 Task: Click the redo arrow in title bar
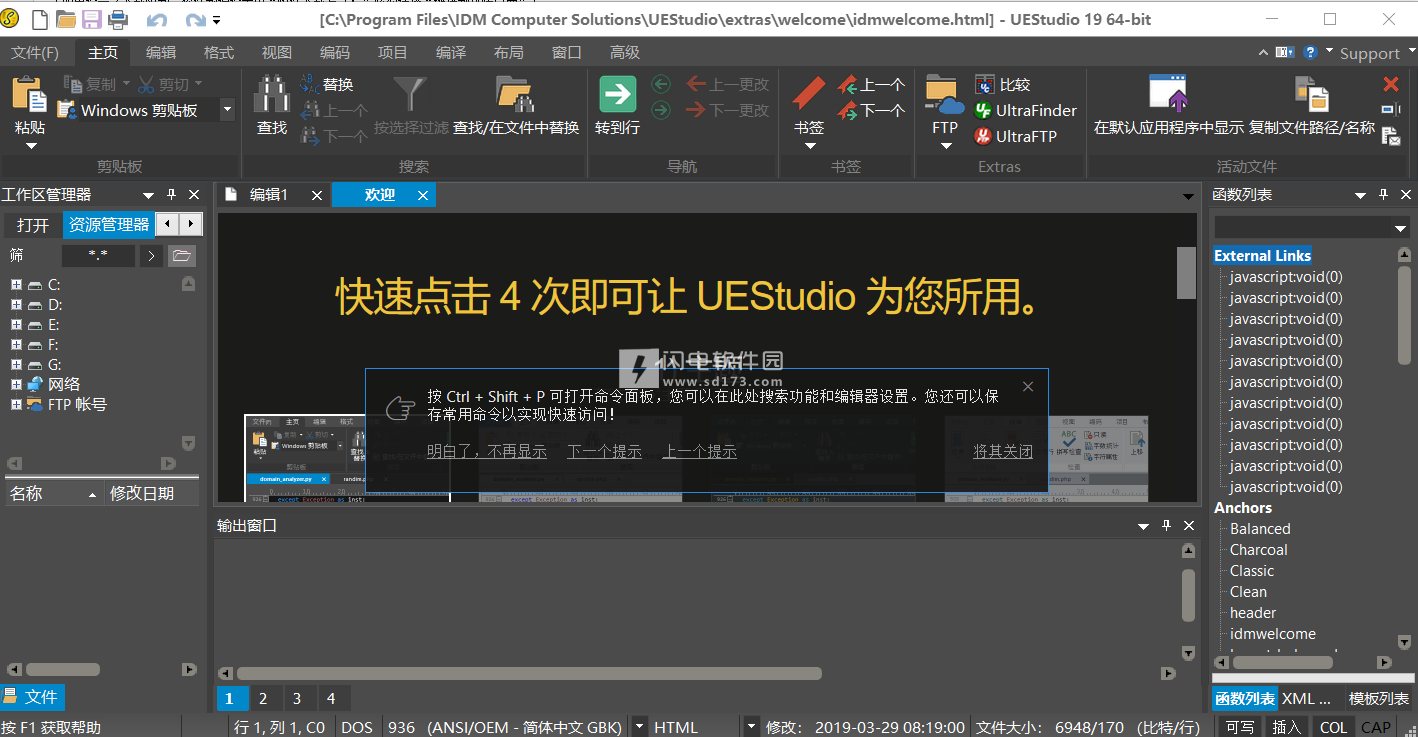click(x=196, y=19)
